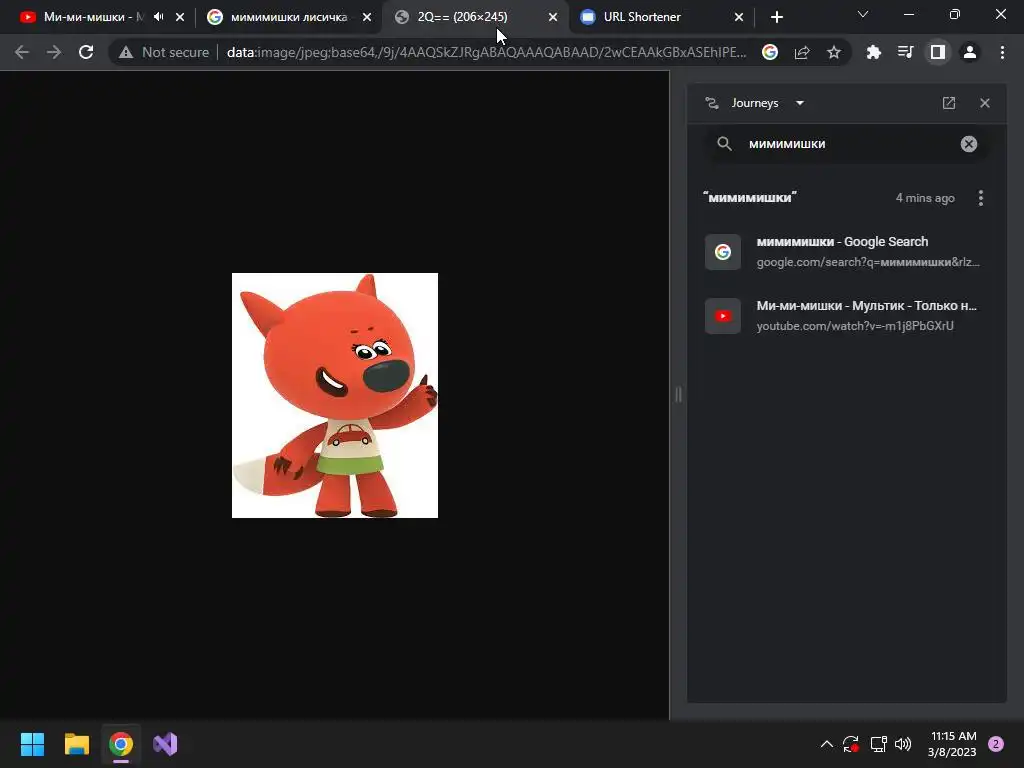1024x768 pixels.
Task: Click the address bar URL field
Action: (x=486, y=52)
